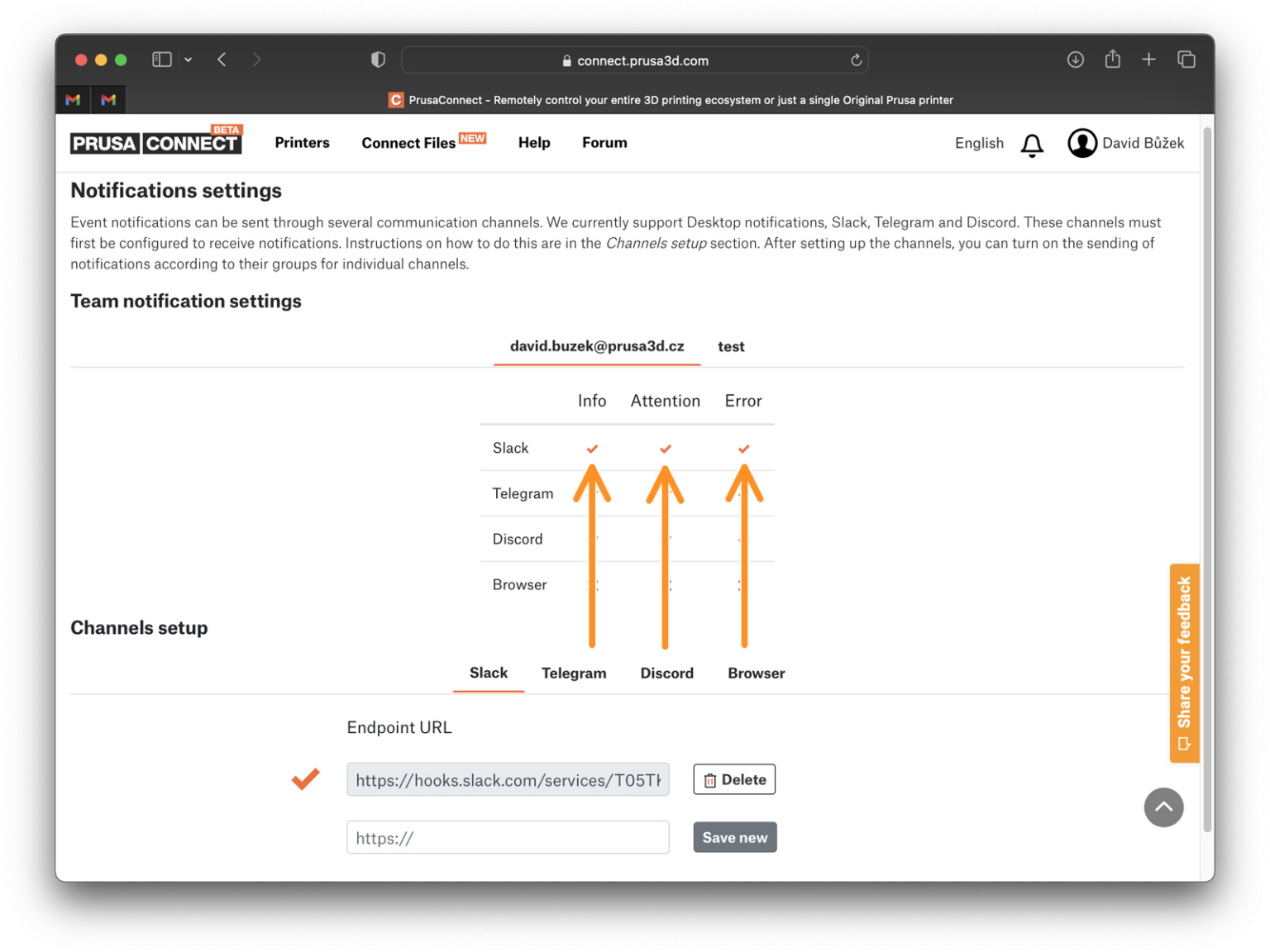
Task: Click the privacy shield icon in Safari
Action: pos(378,59)
